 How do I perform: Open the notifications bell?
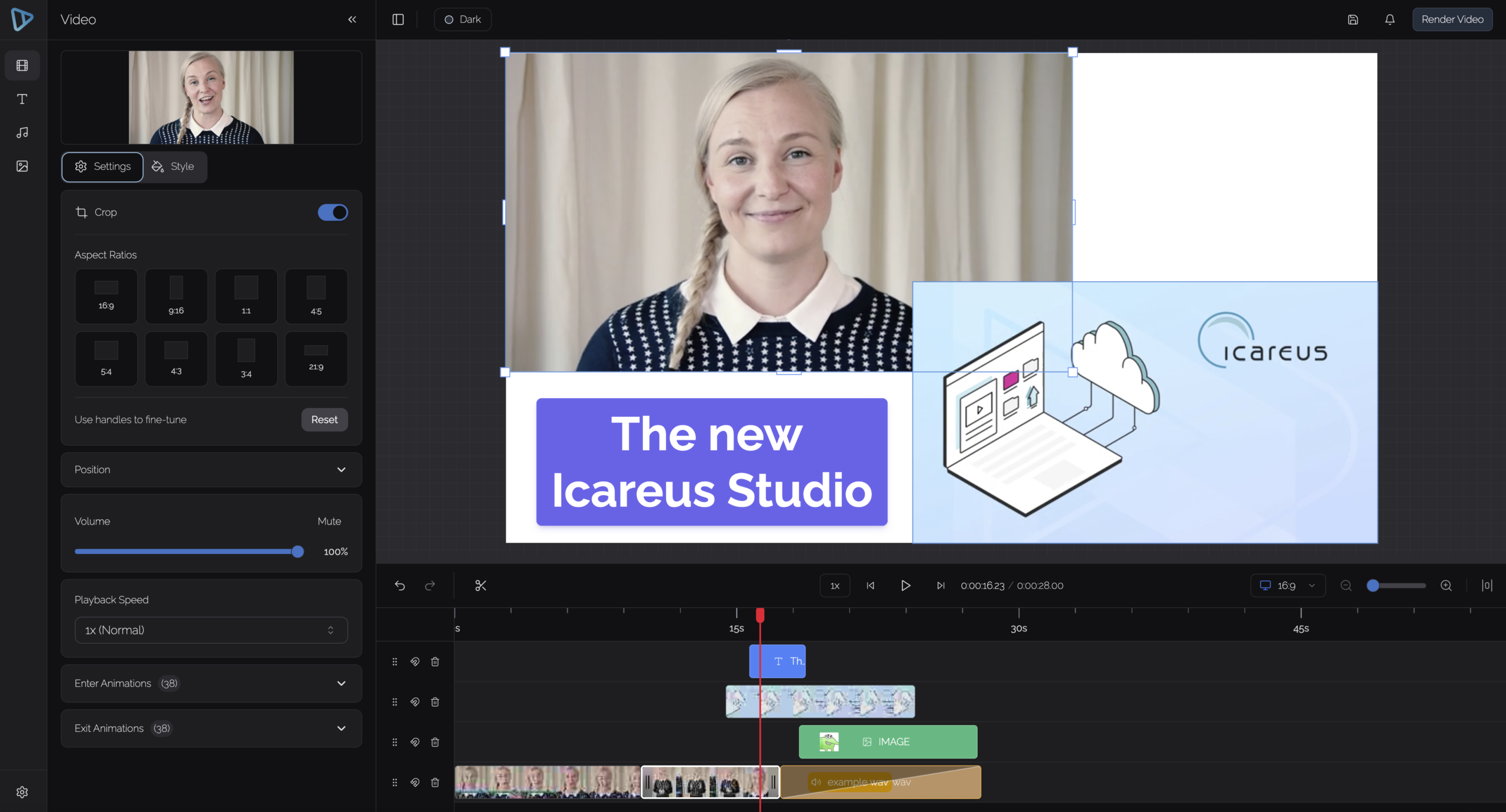1390,19
